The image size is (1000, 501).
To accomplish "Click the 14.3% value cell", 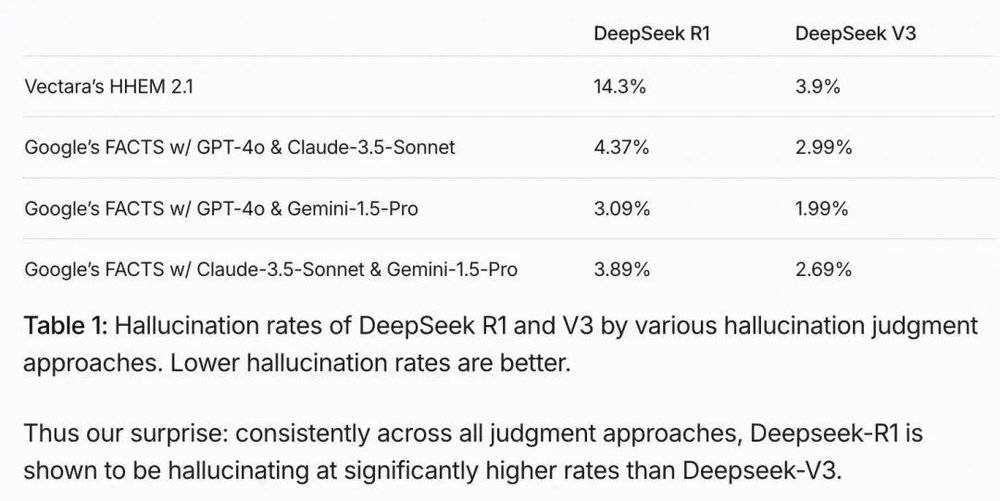I will (x=620, y=86).
